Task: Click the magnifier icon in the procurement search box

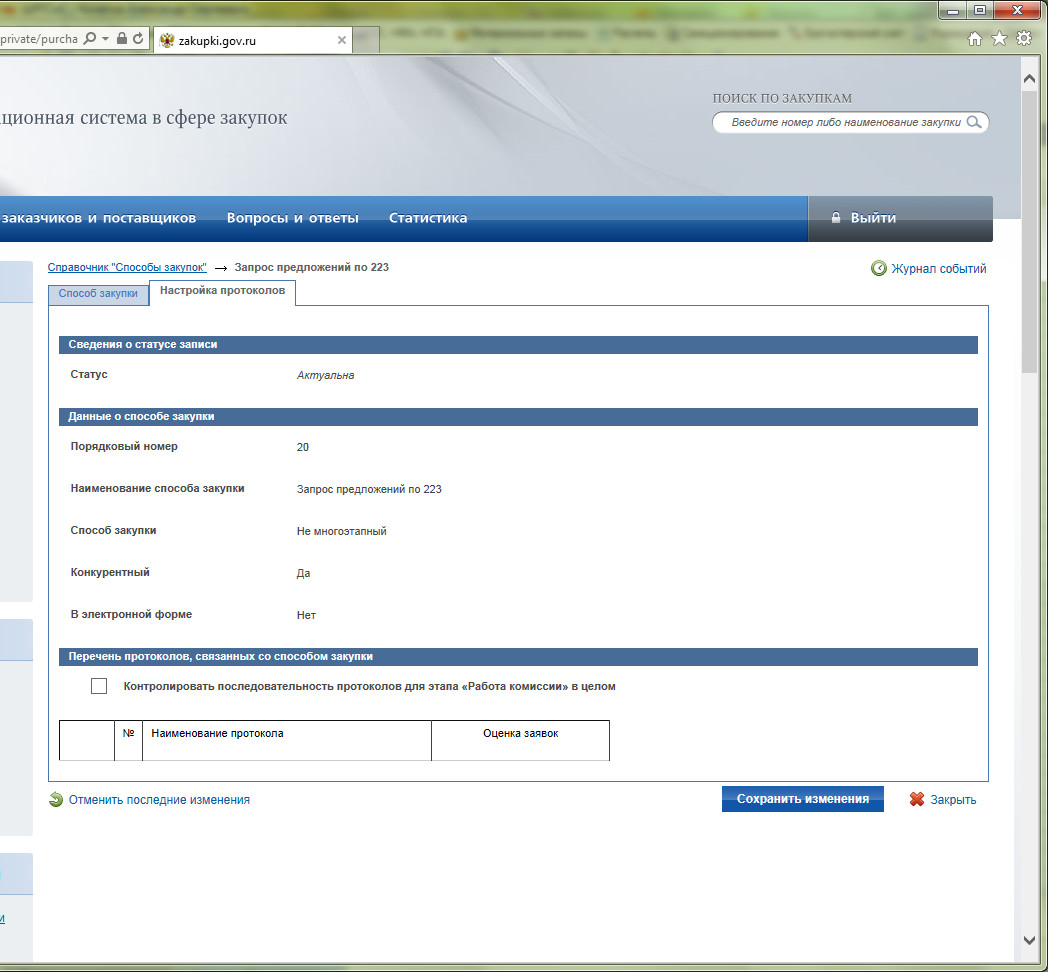Action: 974,122
